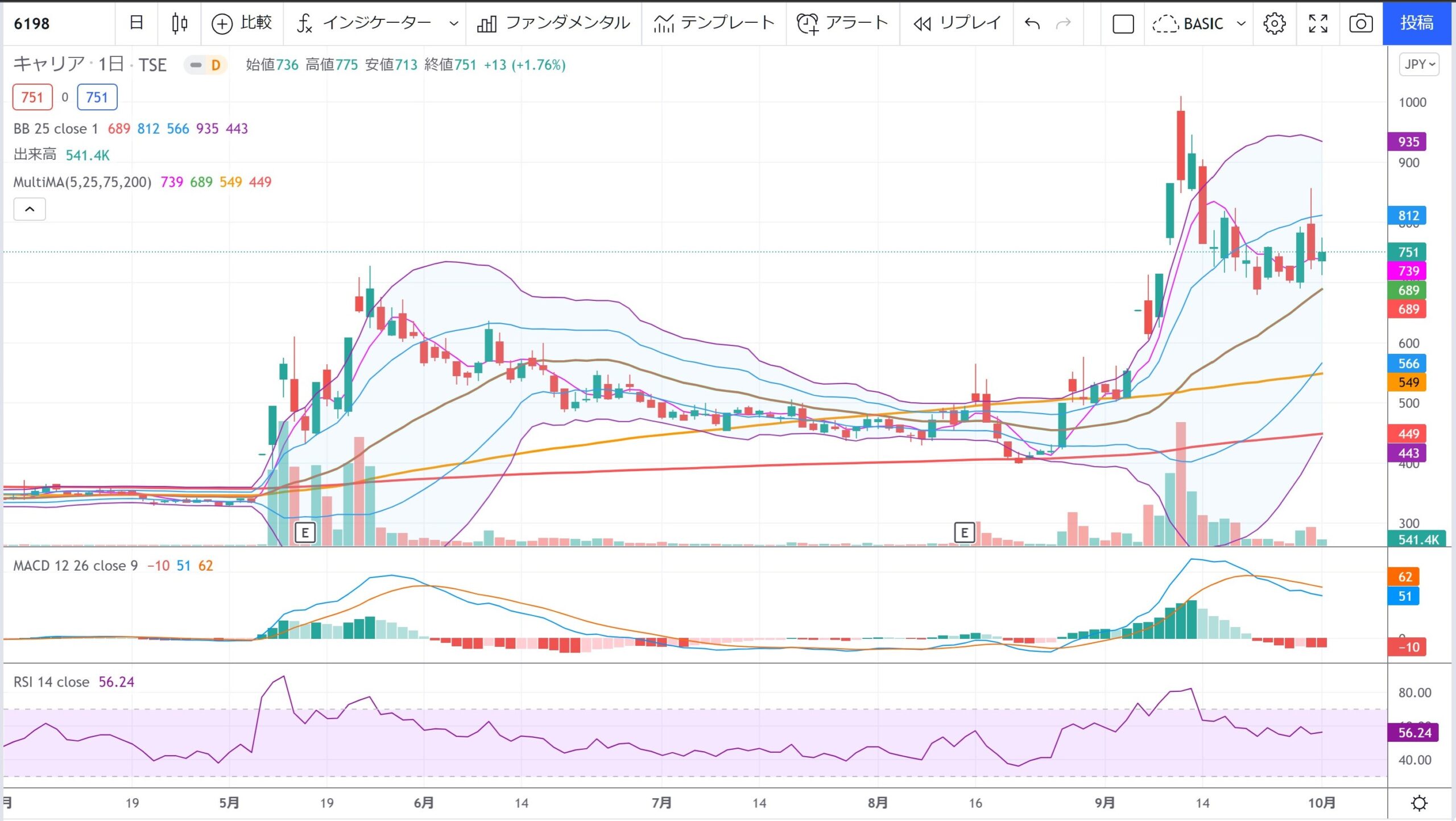The image size is (1456, 821).
Task: Click the orange 62 MACD signal label
Action: (1404, 577)
